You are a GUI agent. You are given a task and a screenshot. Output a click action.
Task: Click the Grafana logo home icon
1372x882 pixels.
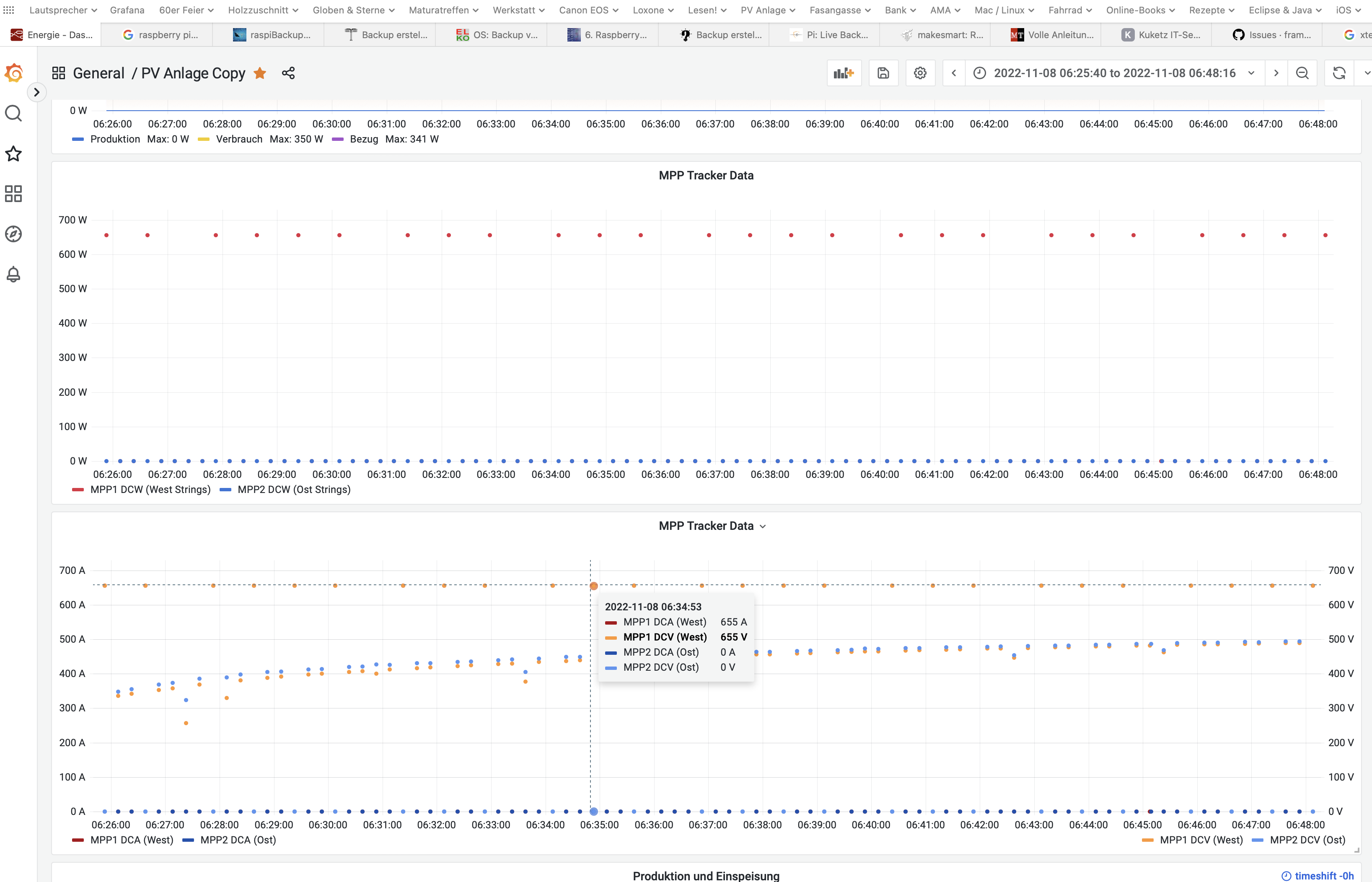(x=14, y=73)
